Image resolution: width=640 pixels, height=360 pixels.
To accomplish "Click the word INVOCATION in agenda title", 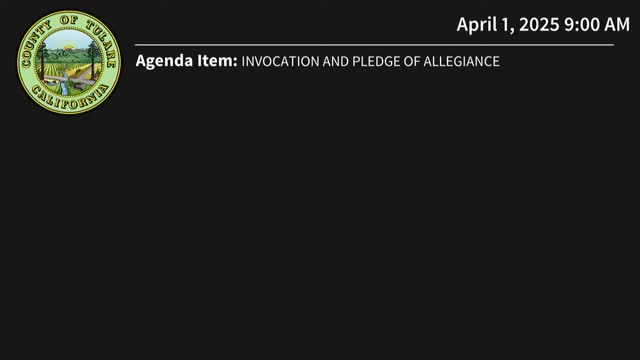I will click(280, 62).
